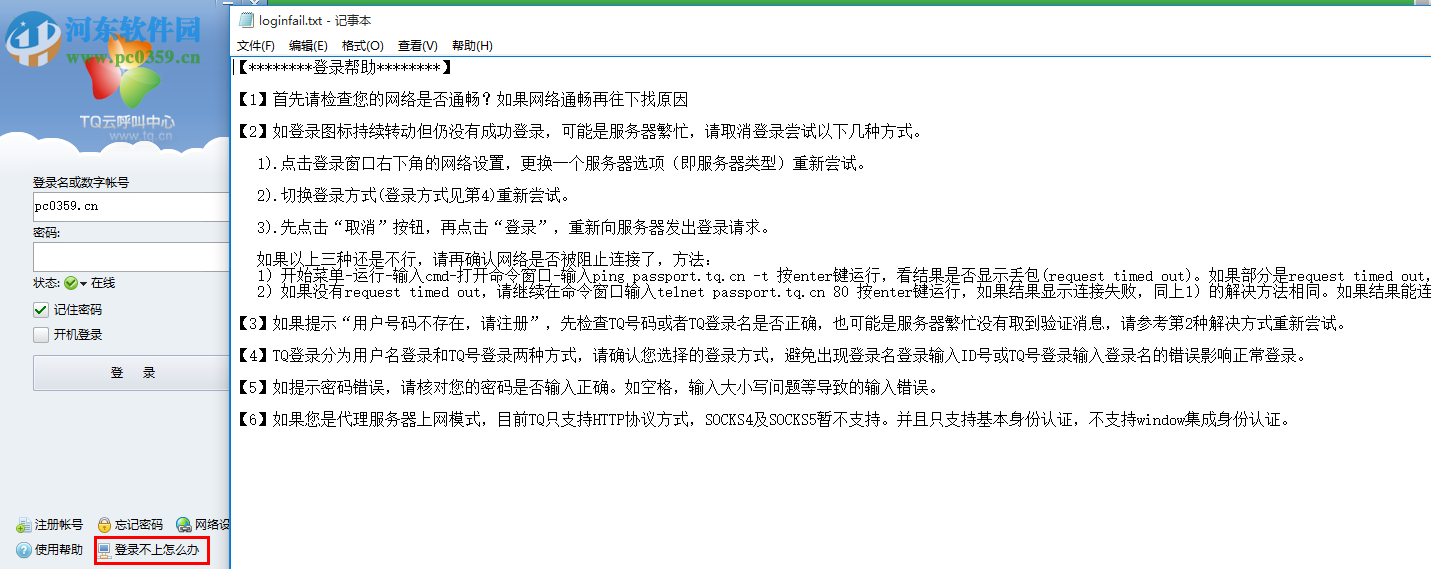
Task: Click the 【6】 proxy server help line
Action: [764, 420]
